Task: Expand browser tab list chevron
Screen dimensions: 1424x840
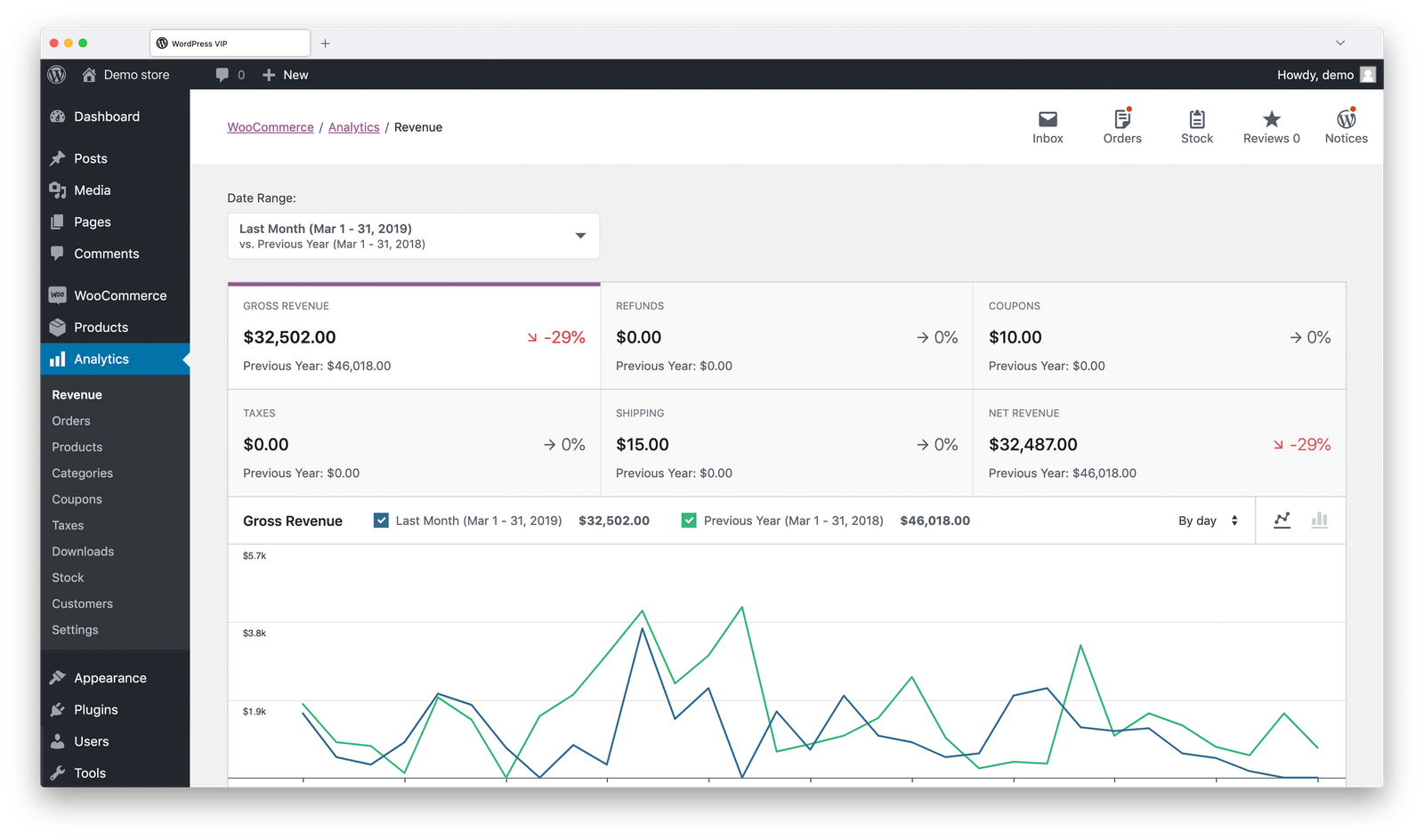Action: point(1340,43)
